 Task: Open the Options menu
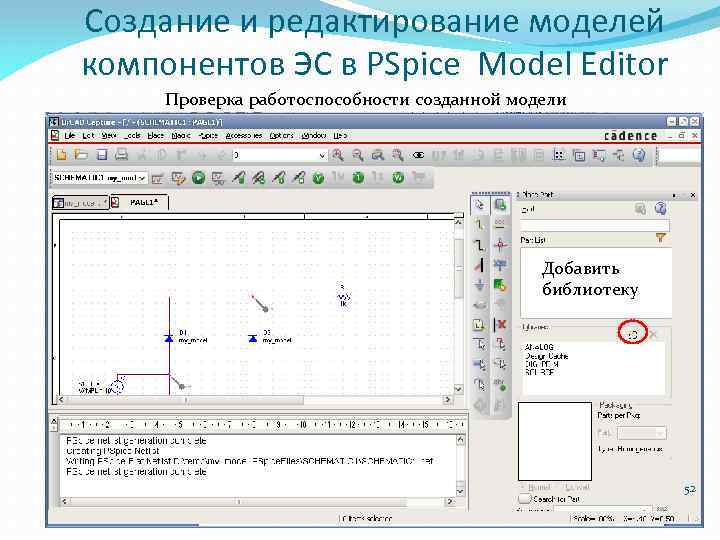pyautogui.click(x=281, y=136)
